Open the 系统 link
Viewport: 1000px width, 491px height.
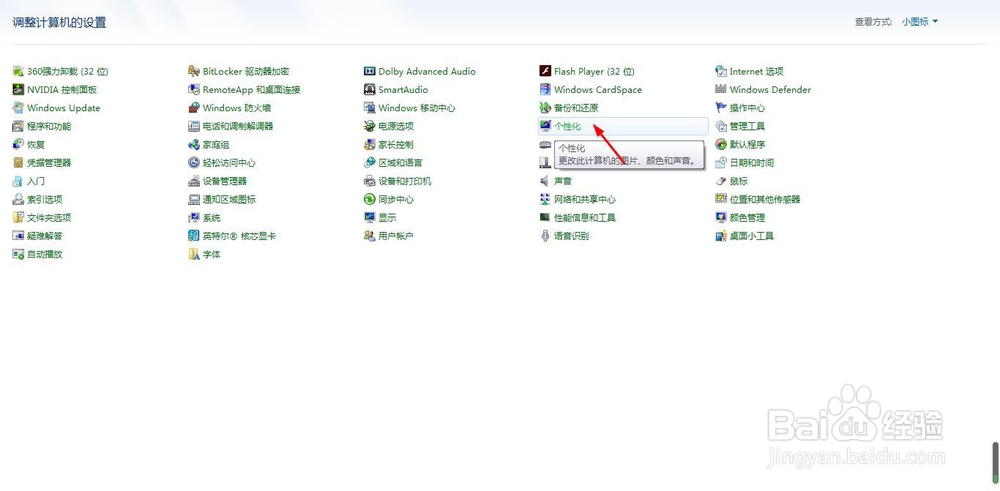click(212, 217)
